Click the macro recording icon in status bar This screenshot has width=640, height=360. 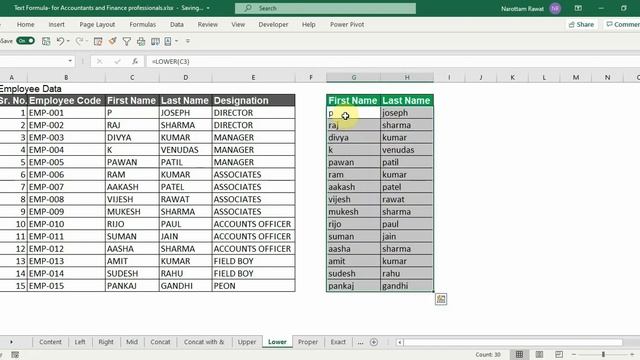pos(15,355)
